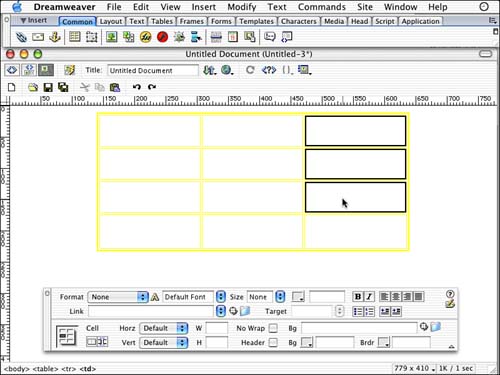Click the Insert Image icon
The image size is (500, 375).
111,37
